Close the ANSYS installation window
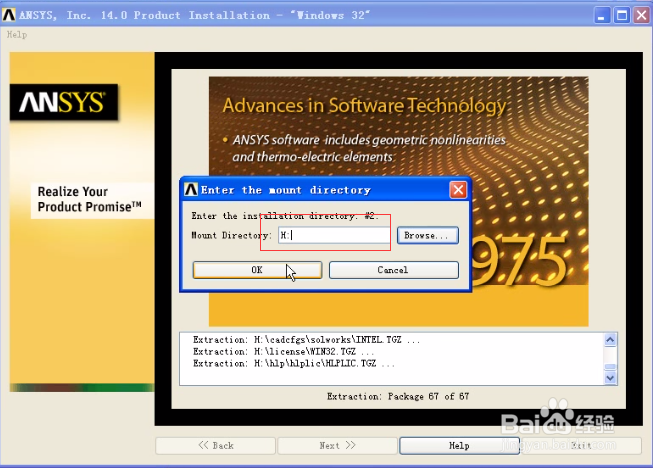 click(642, 15)
